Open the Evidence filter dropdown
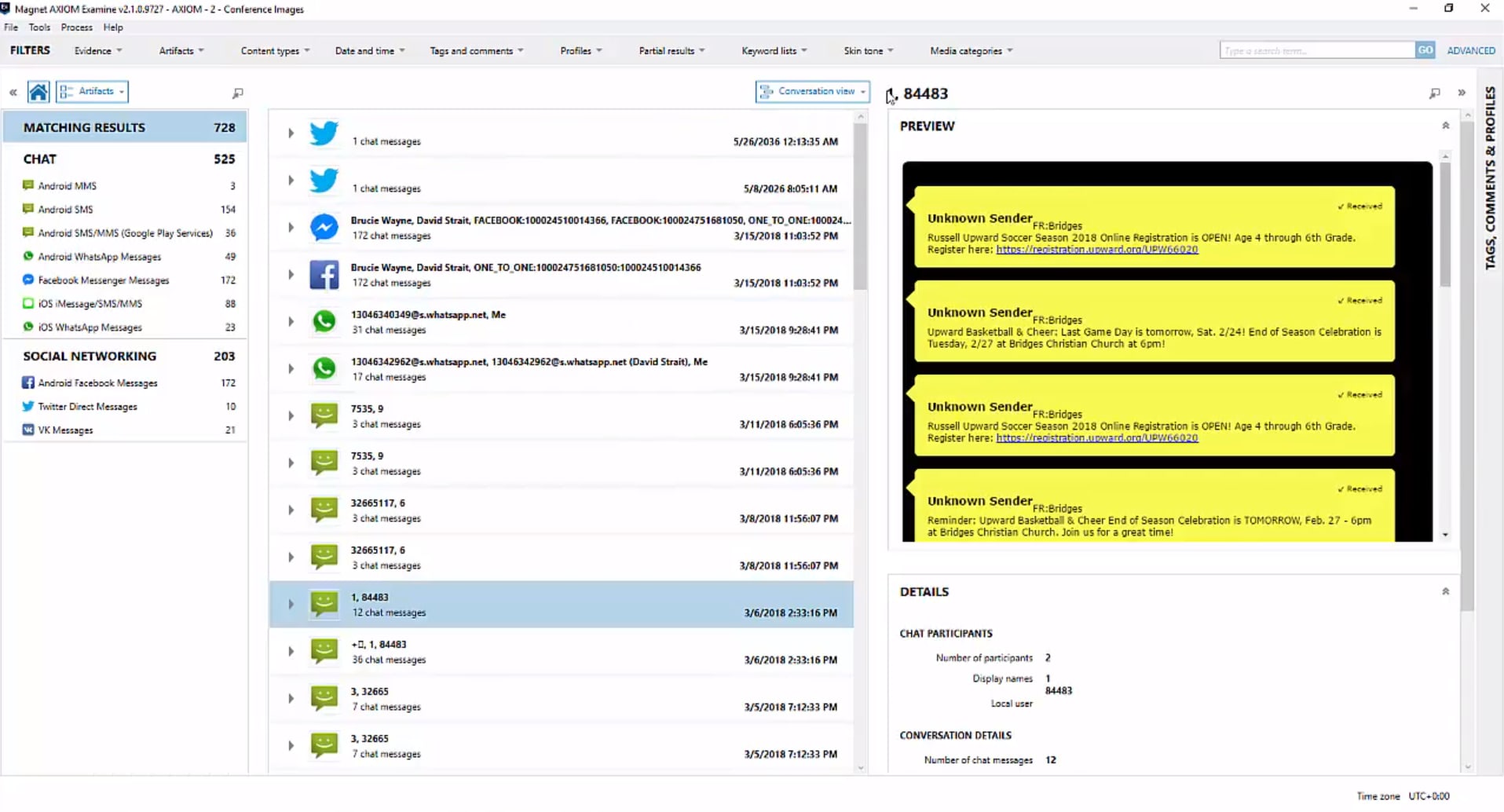1504x812 pixels. [x=97, y=50]
